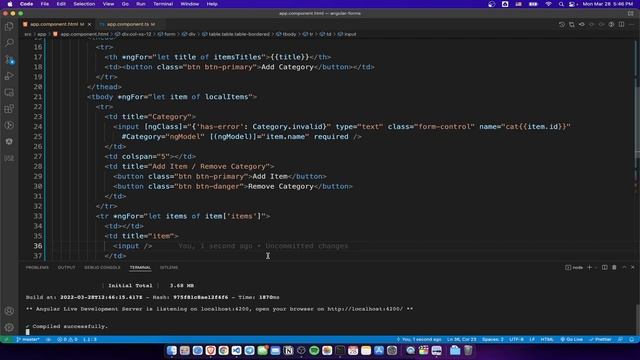Switch to the OUTPUT panel tab
Image resolution: width=640 pixels, height=360 pixels.
pos(66,267)
